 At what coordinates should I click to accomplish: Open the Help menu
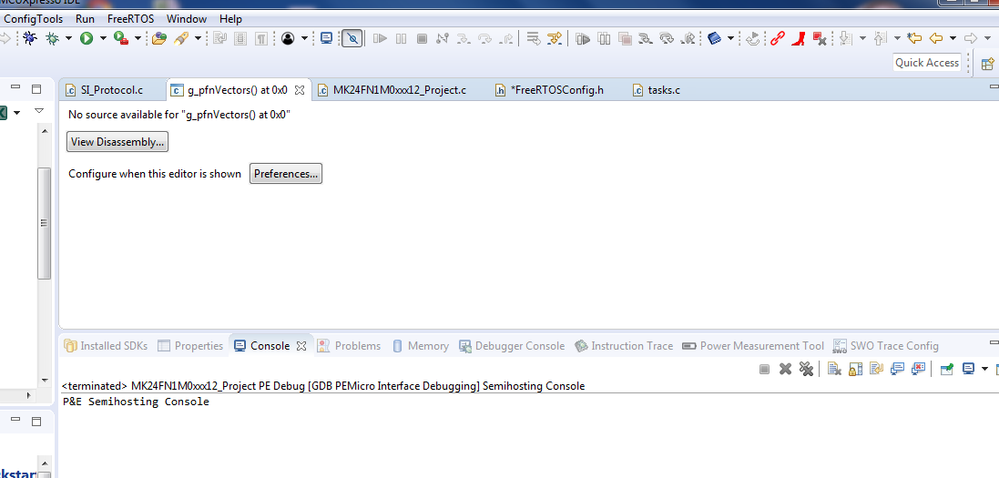pyautogui.click(x=231, y=19)
